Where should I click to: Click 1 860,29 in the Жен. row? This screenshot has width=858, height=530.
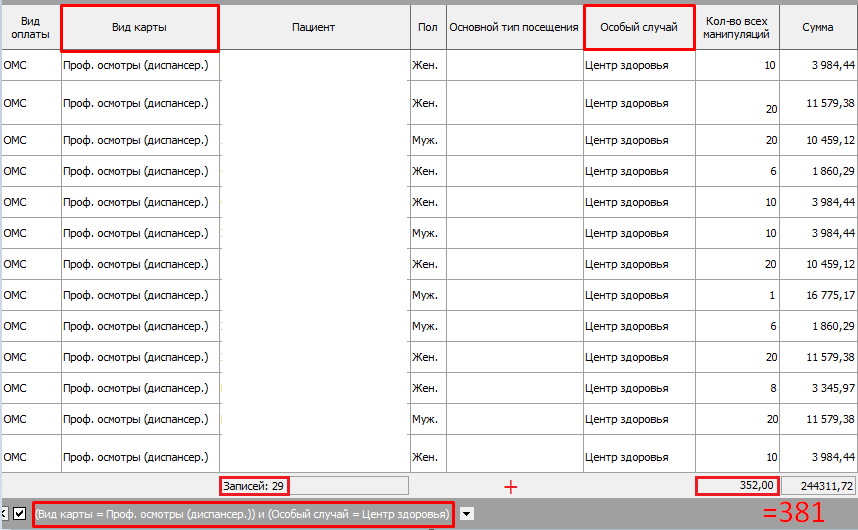(x=818, y=171)
